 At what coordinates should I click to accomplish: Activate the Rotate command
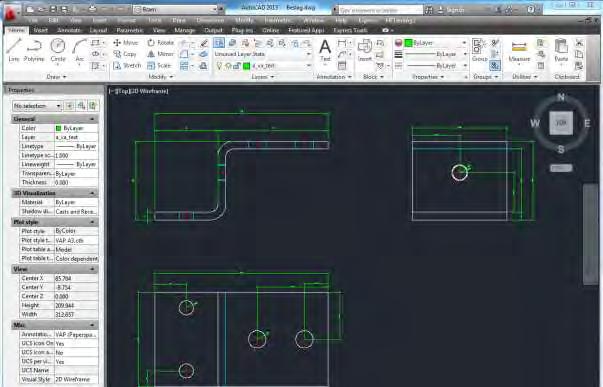click(161, 43)
